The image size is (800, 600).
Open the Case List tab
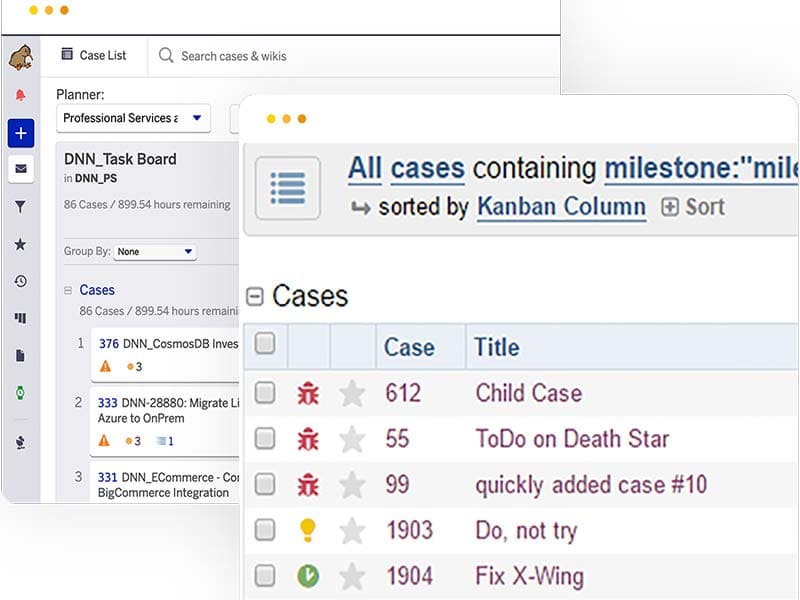tap(93, 56)
